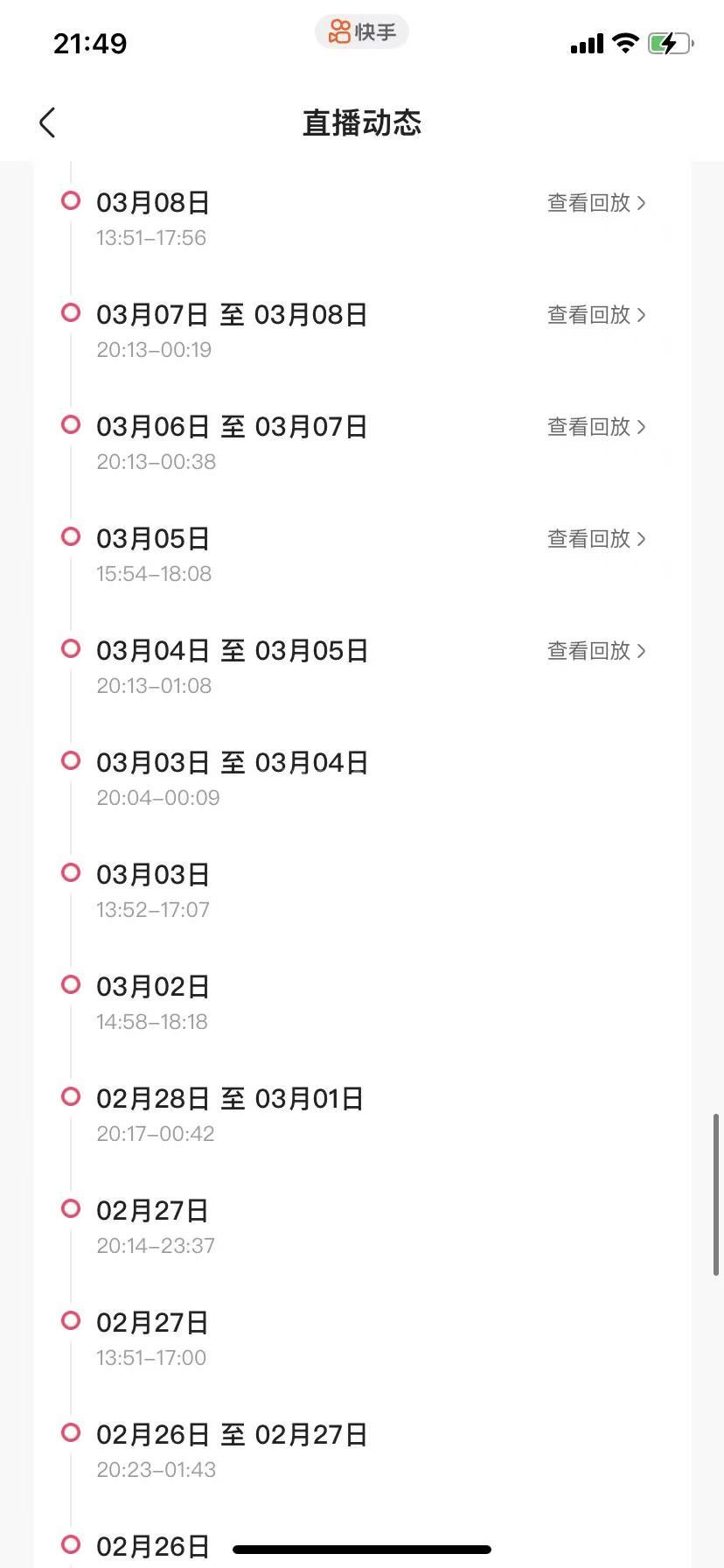Viewport: 724px width, 1568px height.
Task: Tap the 03月03日 13:52–17:07 entry
Action: coord(153,889)
